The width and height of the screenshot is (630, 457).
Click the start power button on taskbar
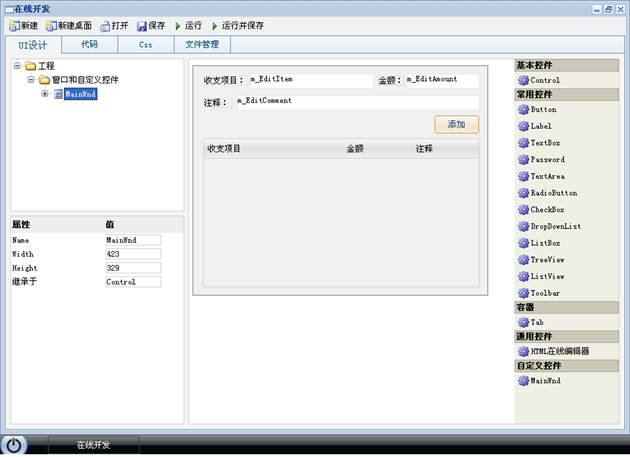tap(14, 445)
